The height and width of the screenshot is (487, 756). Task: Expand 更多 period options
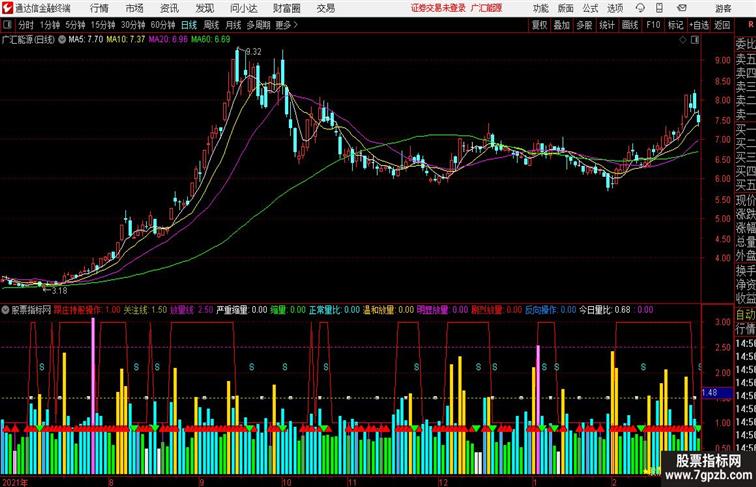pyautogui.click(x=286, y=25)
